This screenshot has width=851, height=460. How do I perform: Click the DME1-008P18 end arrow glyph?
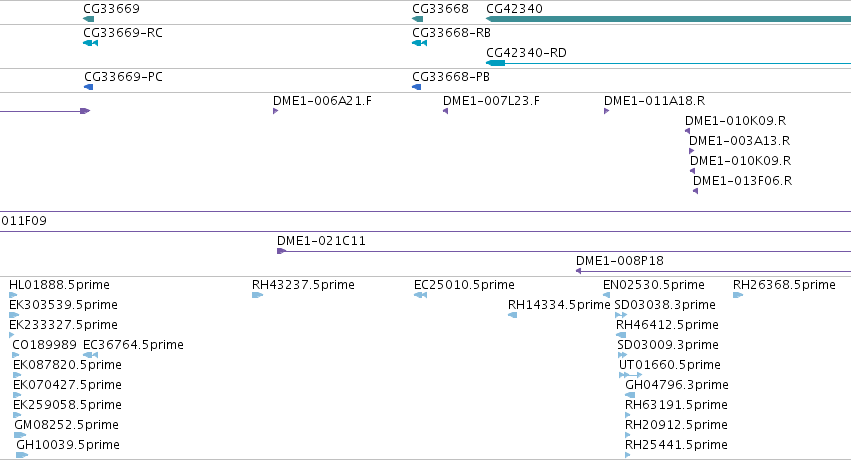coord(579,271)
